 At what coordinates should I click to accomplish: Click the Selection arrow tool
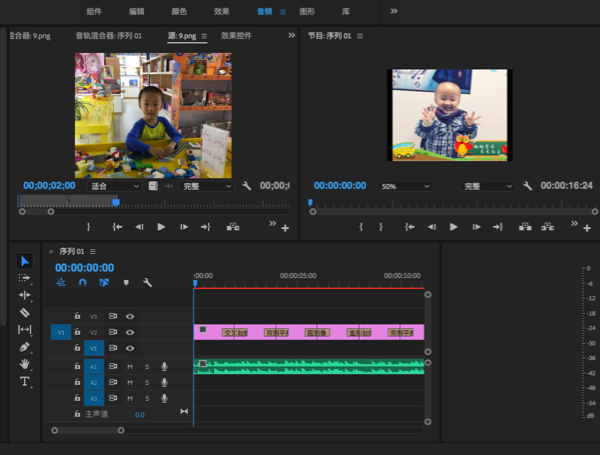(x=25, y=261)
